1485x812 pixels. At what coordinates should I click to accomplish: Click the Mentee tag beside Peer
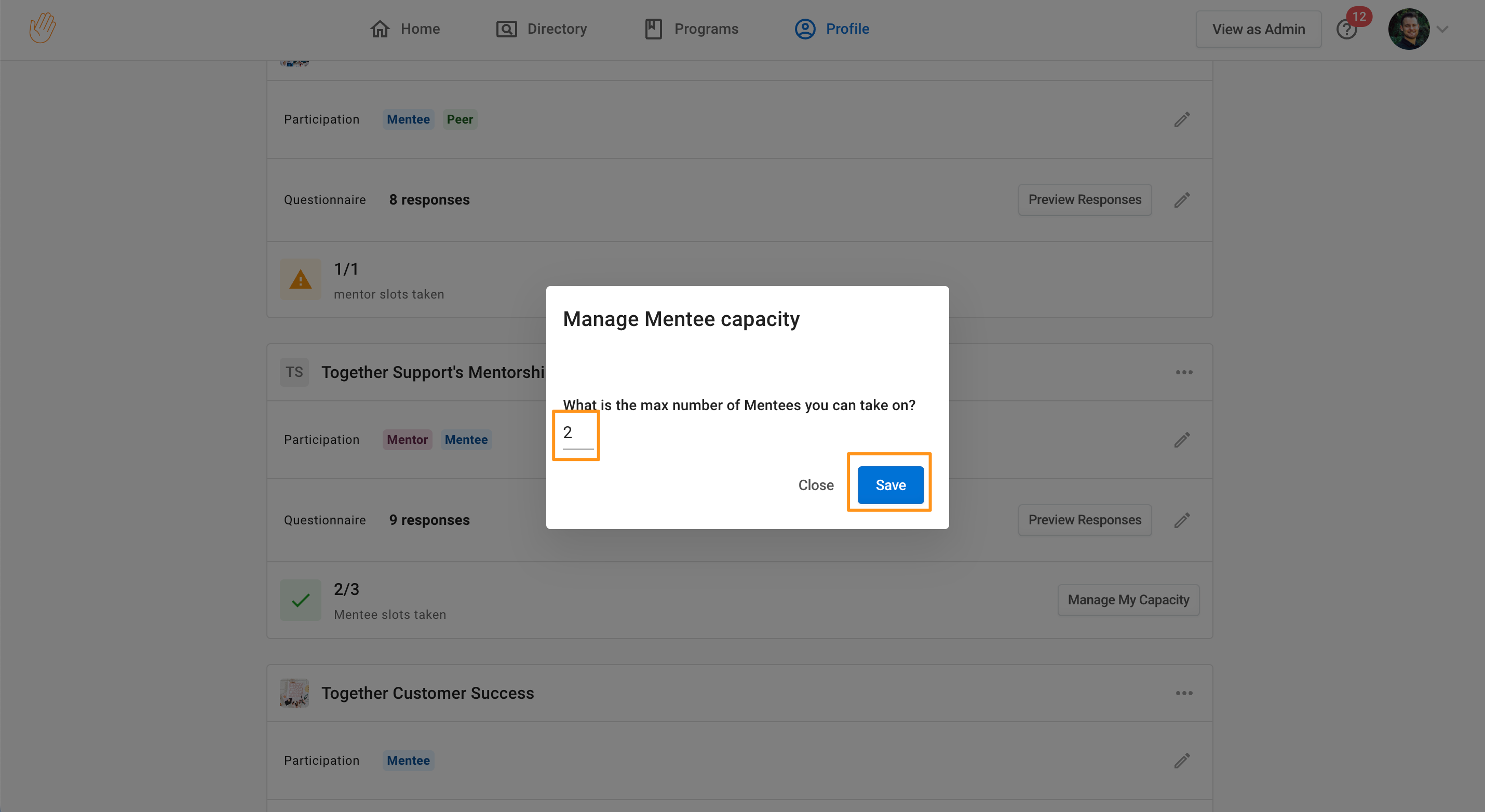coord(408,119)
